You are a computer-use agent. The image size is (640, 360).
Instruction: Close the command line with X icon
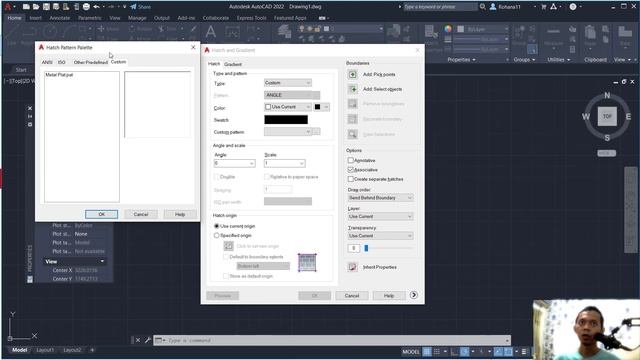pyautogui.click(x=138, y=340)
